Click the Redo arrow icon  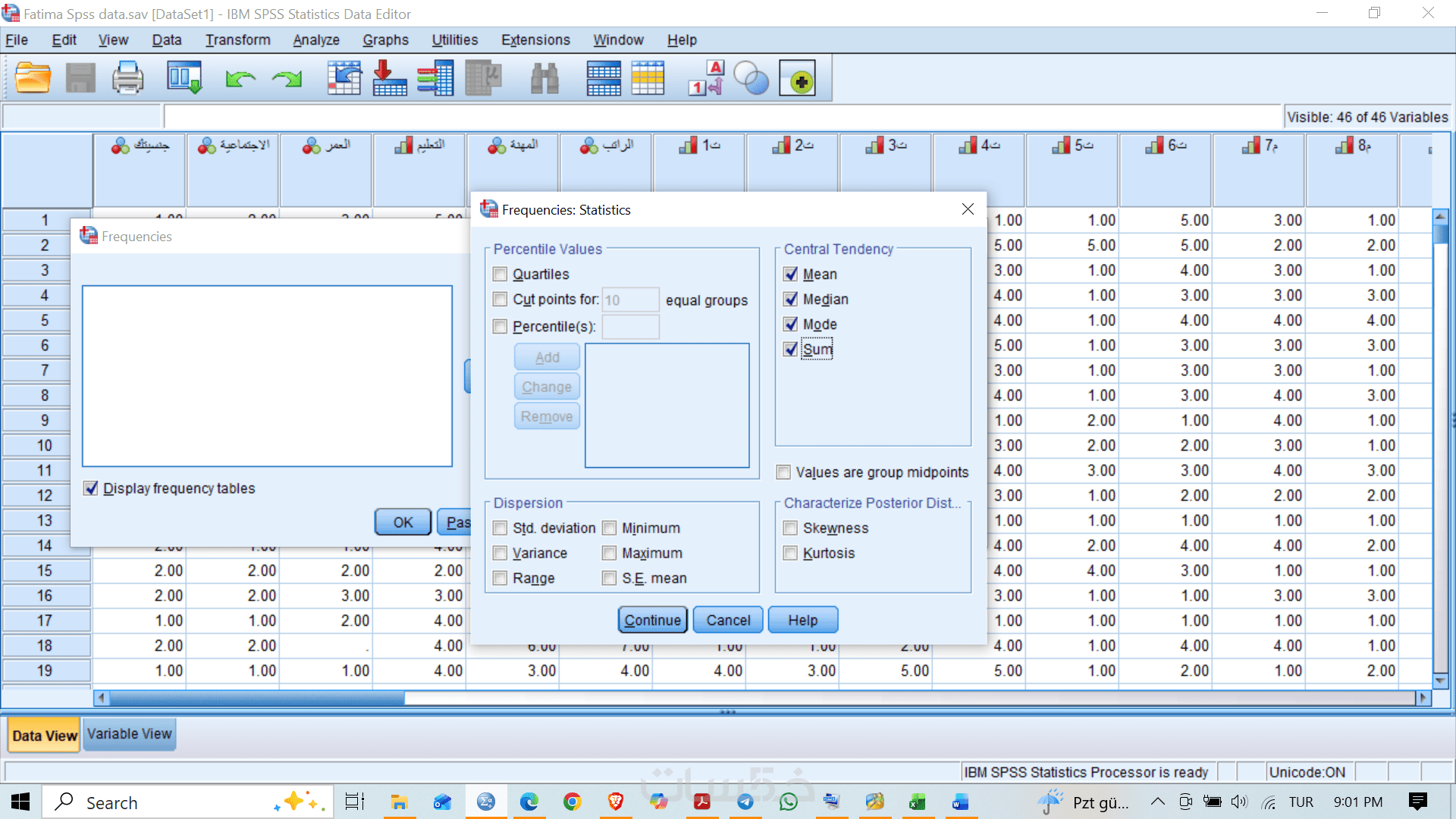(287, 78)
